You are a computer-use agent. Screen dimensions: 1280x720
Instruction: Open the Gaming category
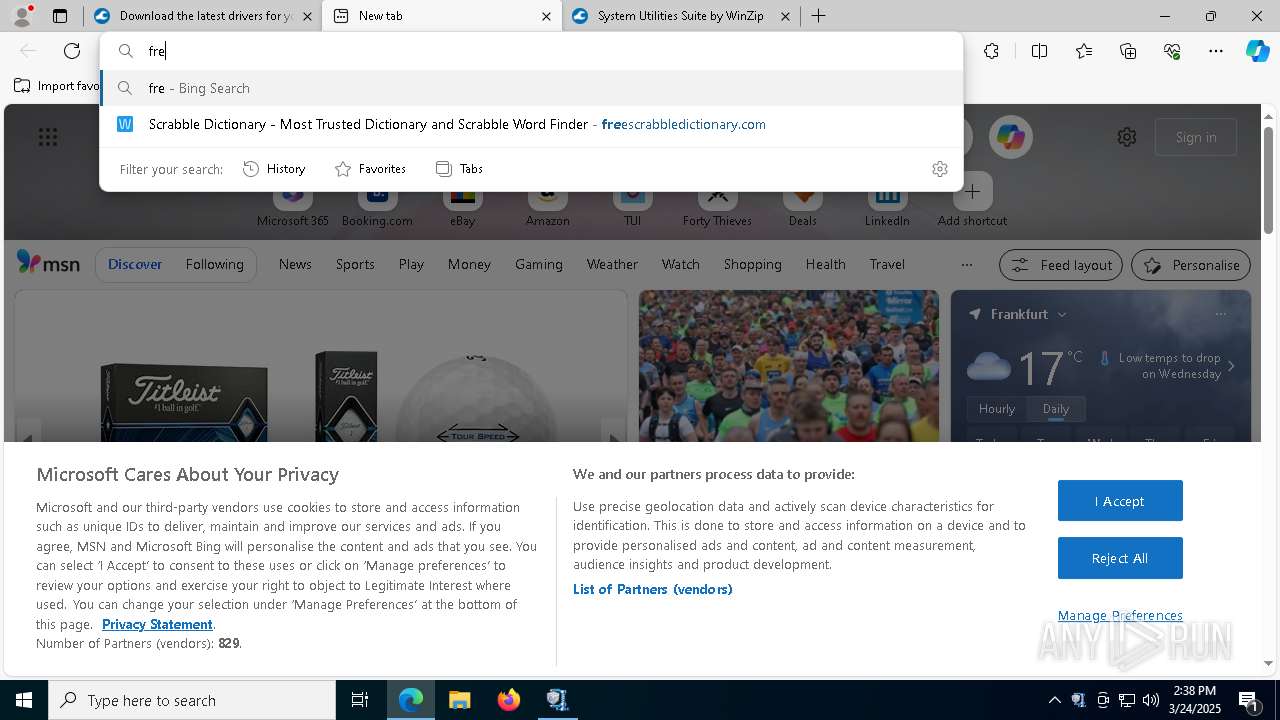539,264
